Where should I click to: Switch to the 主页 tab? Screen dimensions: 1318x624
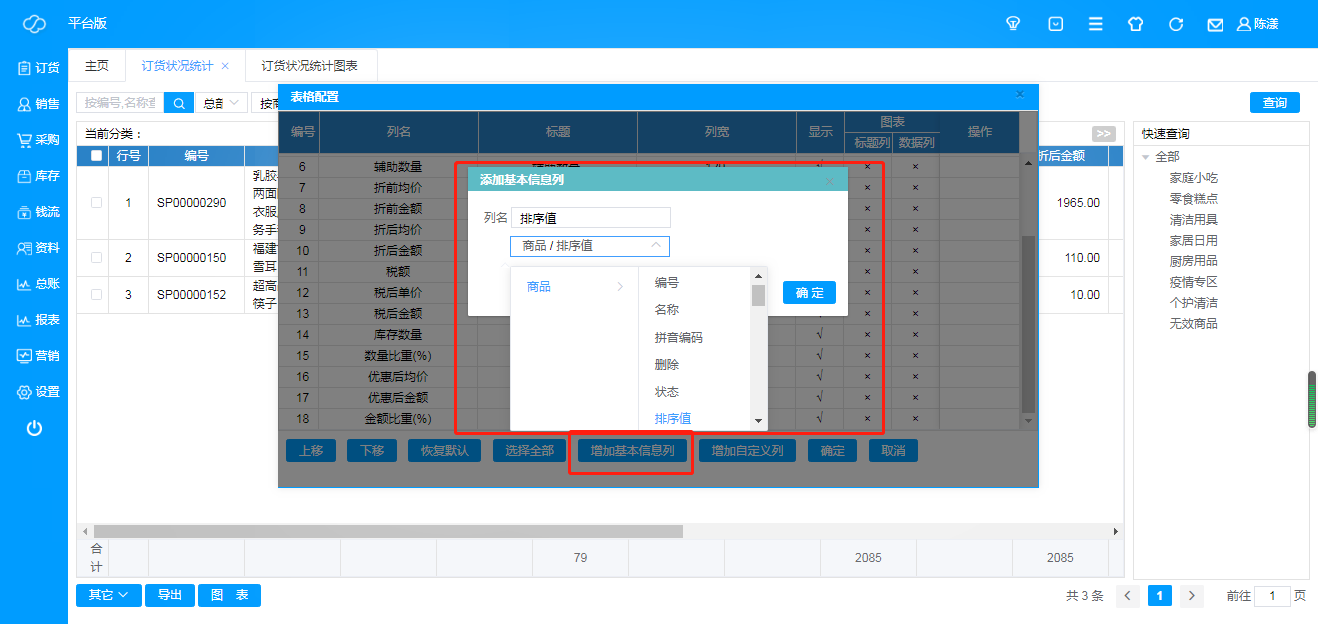click(97, 66)
